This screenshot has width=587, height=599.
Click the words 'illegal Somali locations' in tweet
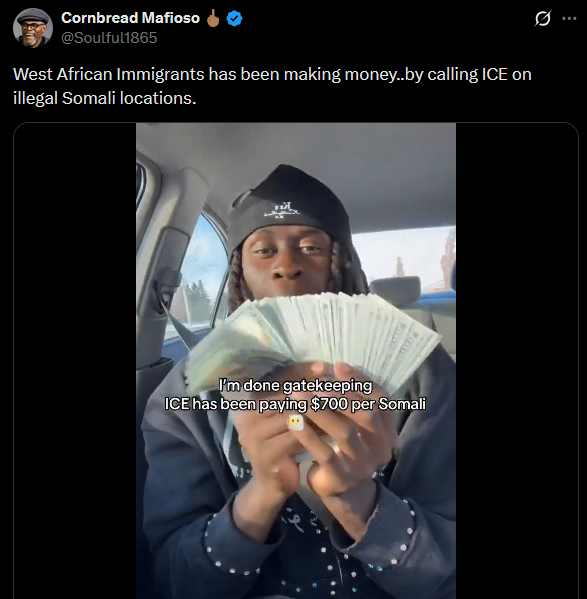(x=104, y=98)
